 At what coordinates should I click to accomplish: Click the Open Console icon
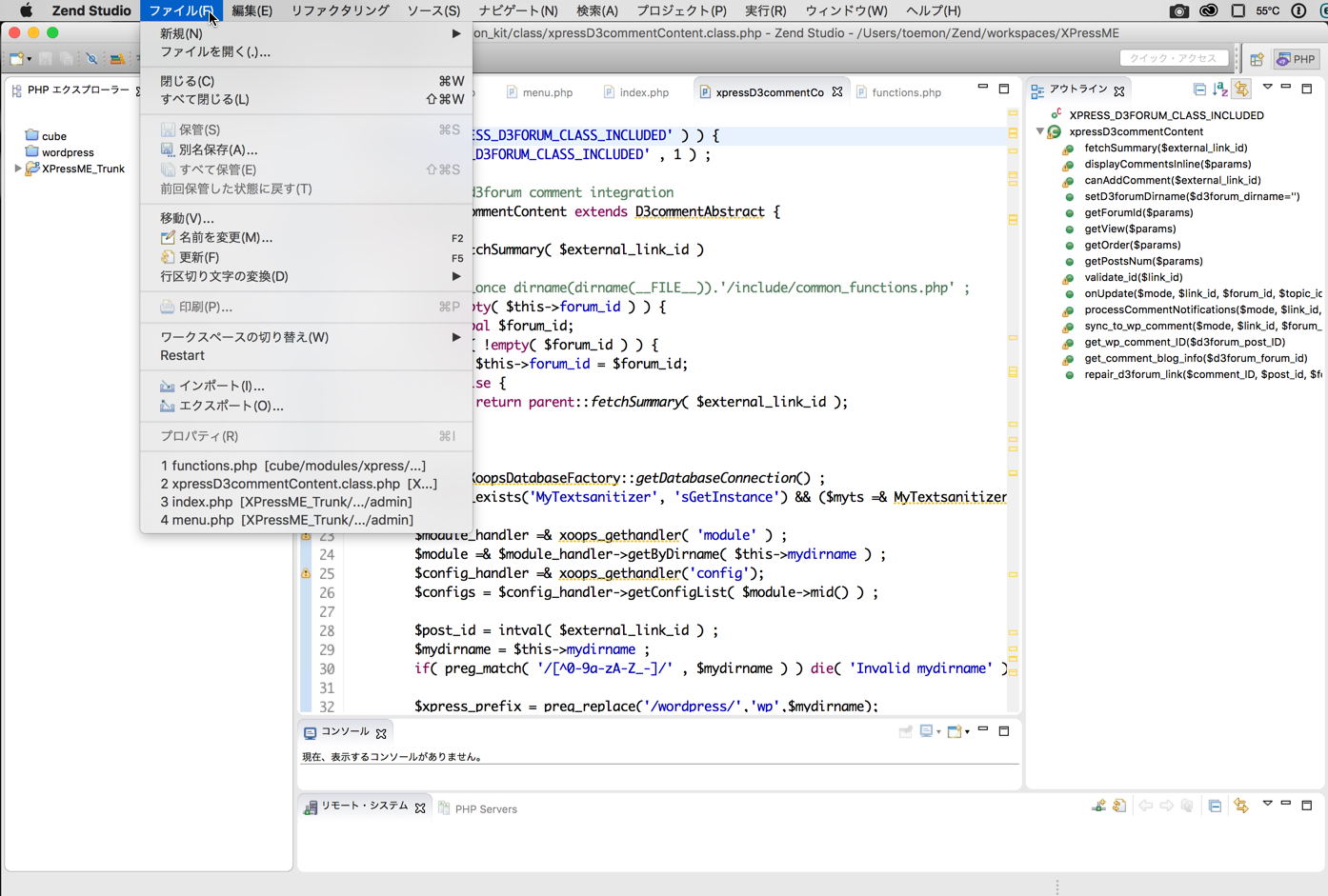click(x=955, y=731)
